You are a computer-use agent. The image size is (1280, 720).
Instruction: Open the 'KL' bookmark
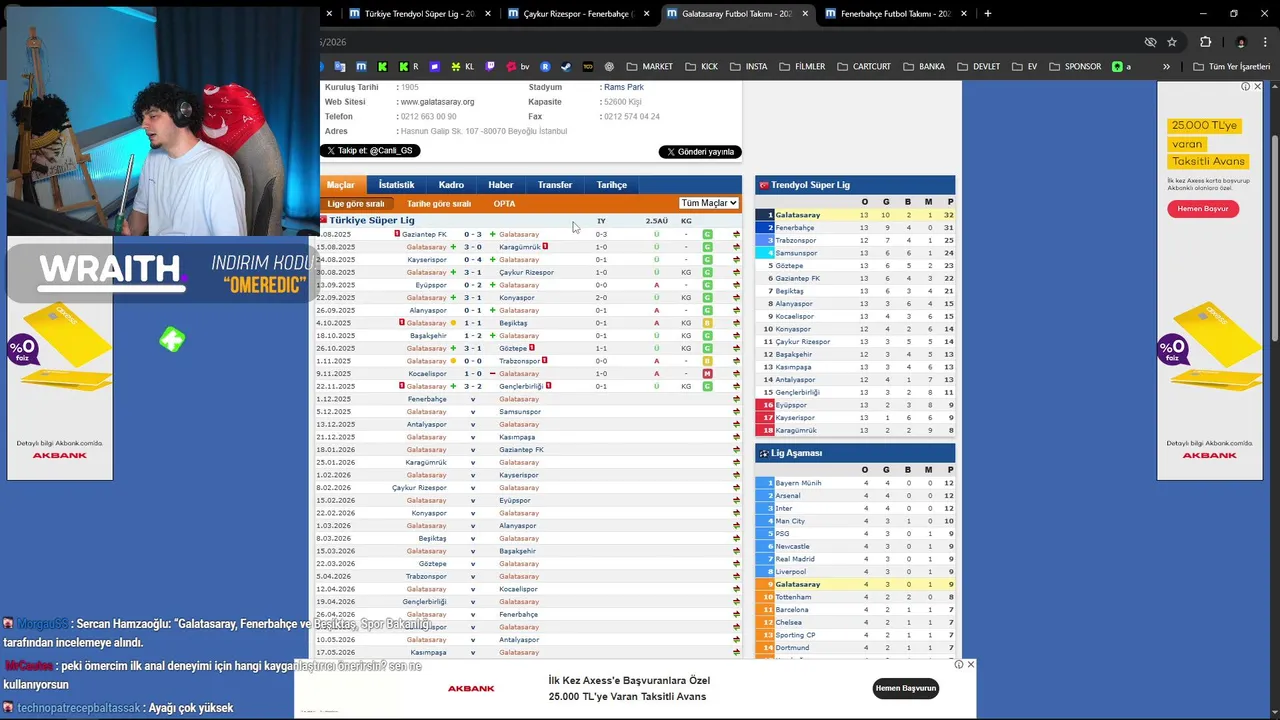coord(462,67)
